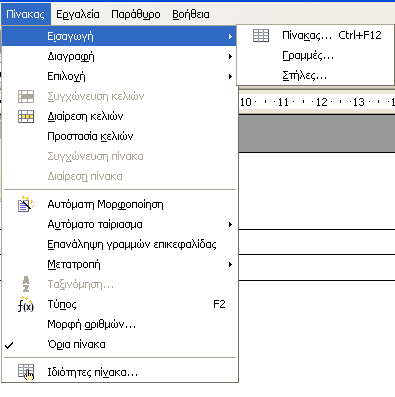
Task: Choose Γραμμές... in submenu
Action: (x=315, y=55)
